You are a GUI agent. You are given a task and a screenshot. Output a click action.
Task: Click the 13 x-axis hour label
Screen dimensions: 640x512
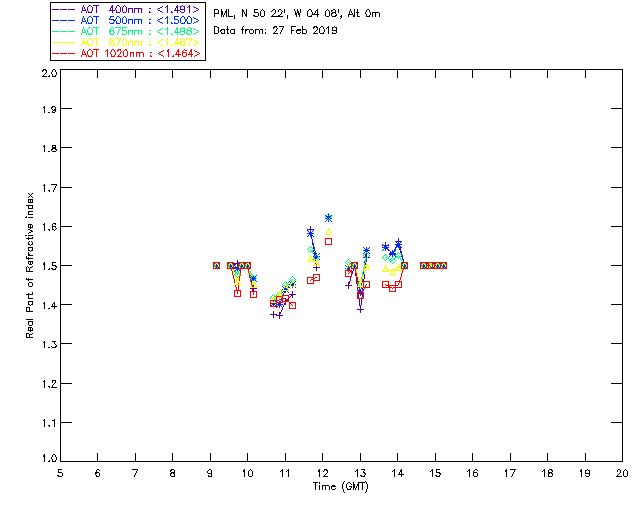[360, 473]
